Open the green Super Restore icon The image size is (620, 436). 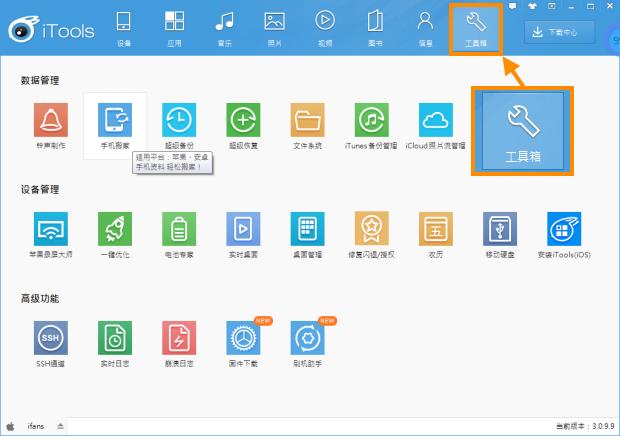[x=243, y=120]
